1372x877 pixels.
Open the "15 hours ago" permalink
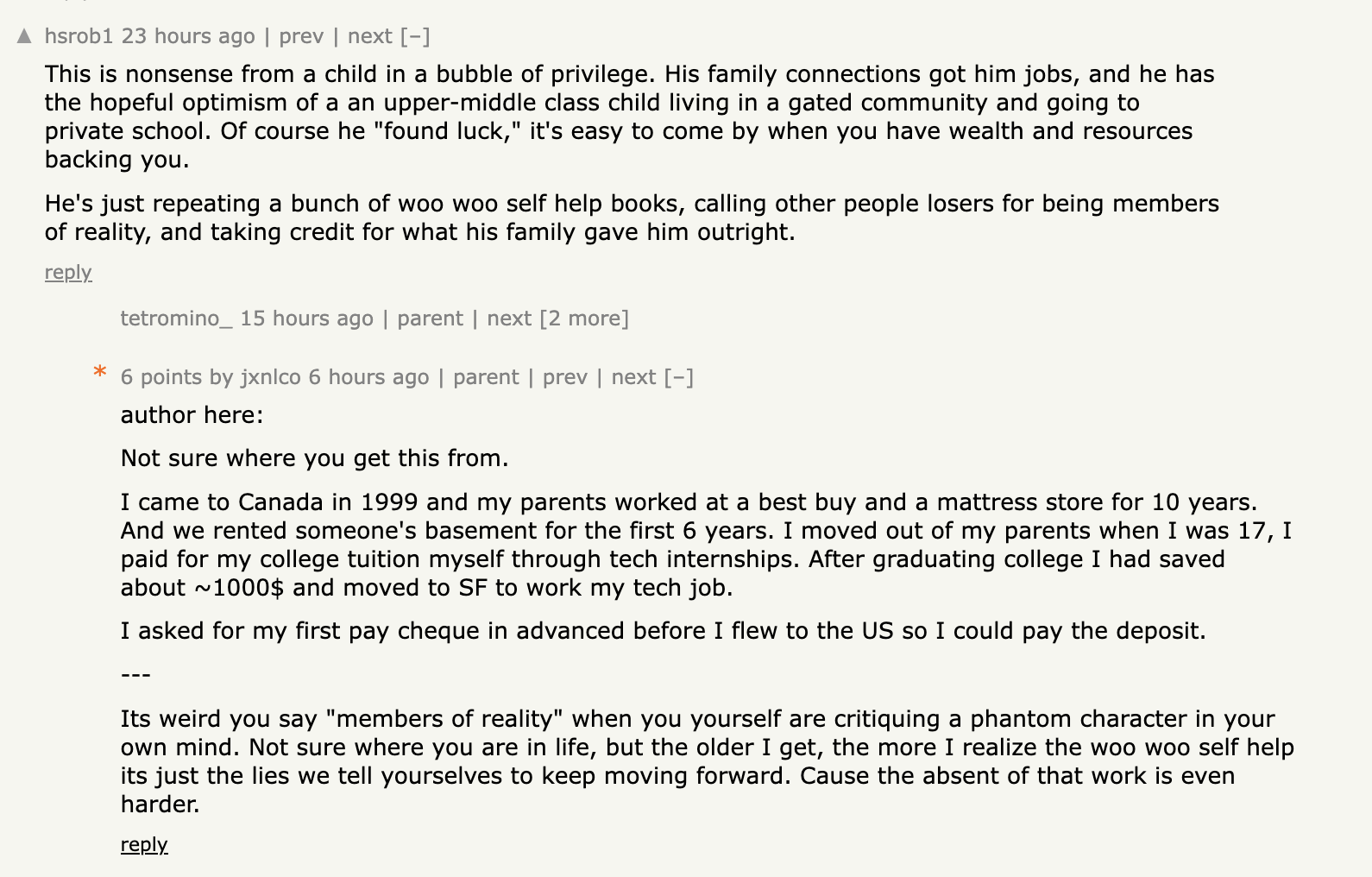(x=306, y=319)
